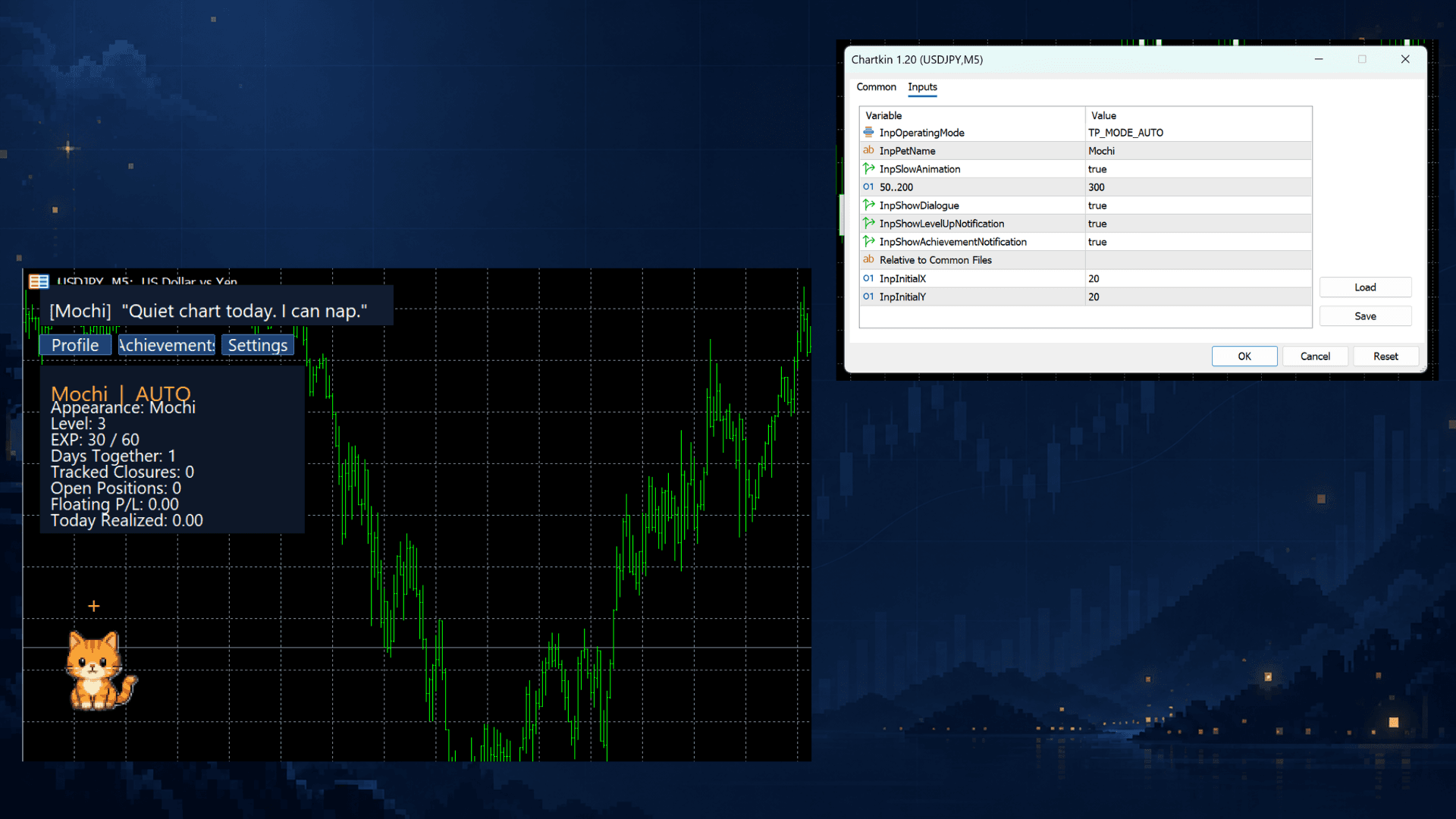Click the Relative to Common Files string icon
The height and width of the screenshot is (819, 1456).
click(868, 259)
